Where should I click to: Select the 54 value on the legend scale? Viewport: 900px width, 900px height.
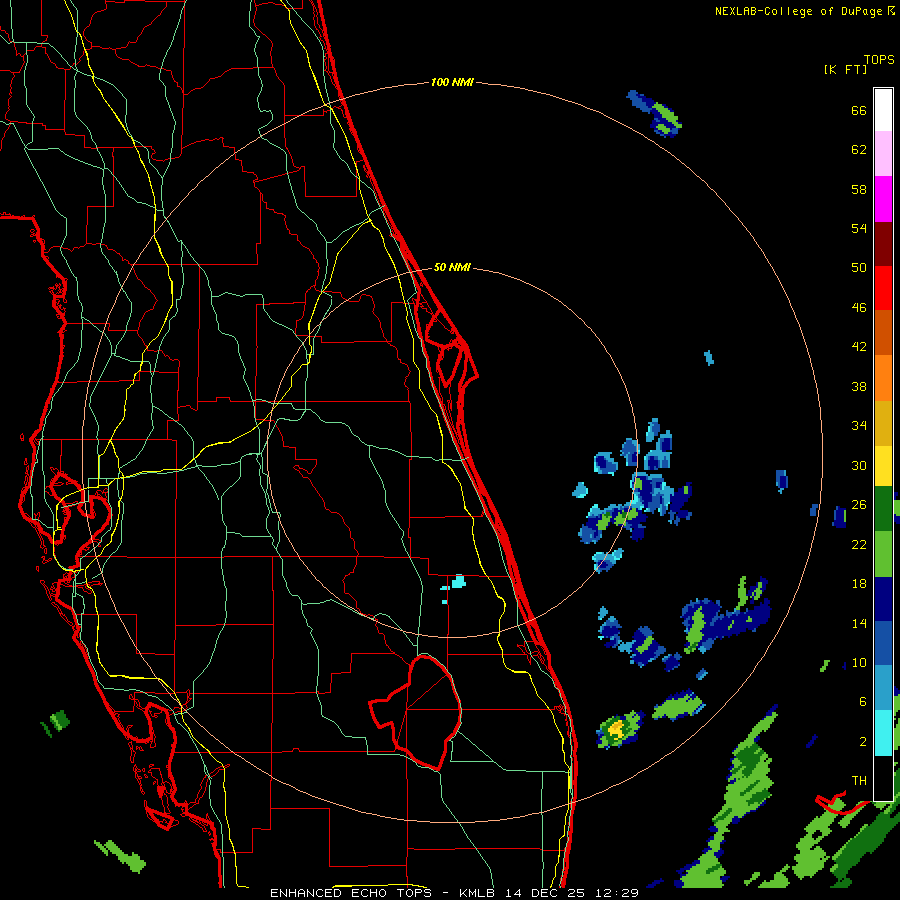tap(859, 228)
